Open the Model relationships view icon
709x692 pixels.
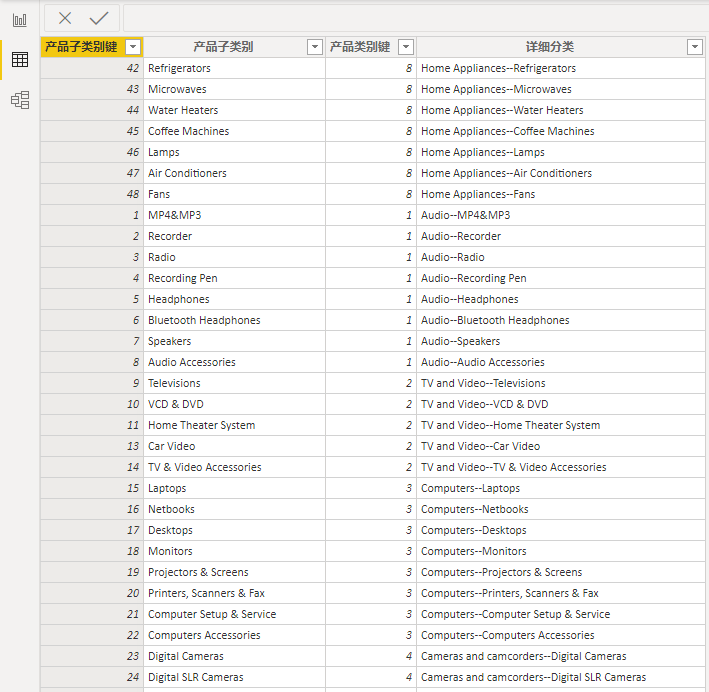pos(20,100)
